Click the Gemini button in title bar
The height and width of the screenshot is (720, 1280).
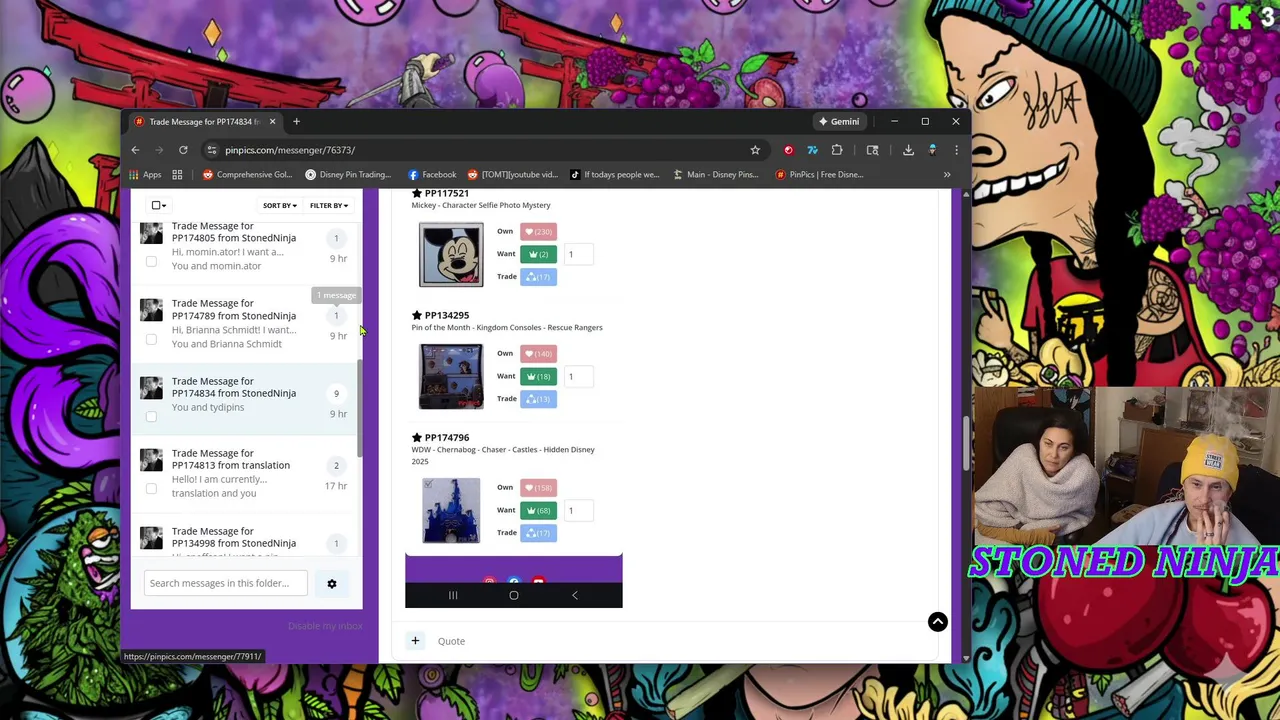(838, 121)
